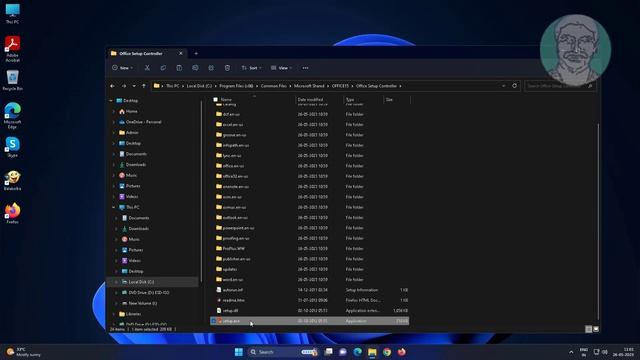Open the New dropdown menu
The width and height of the screenshot is (640, 360).
122,68
